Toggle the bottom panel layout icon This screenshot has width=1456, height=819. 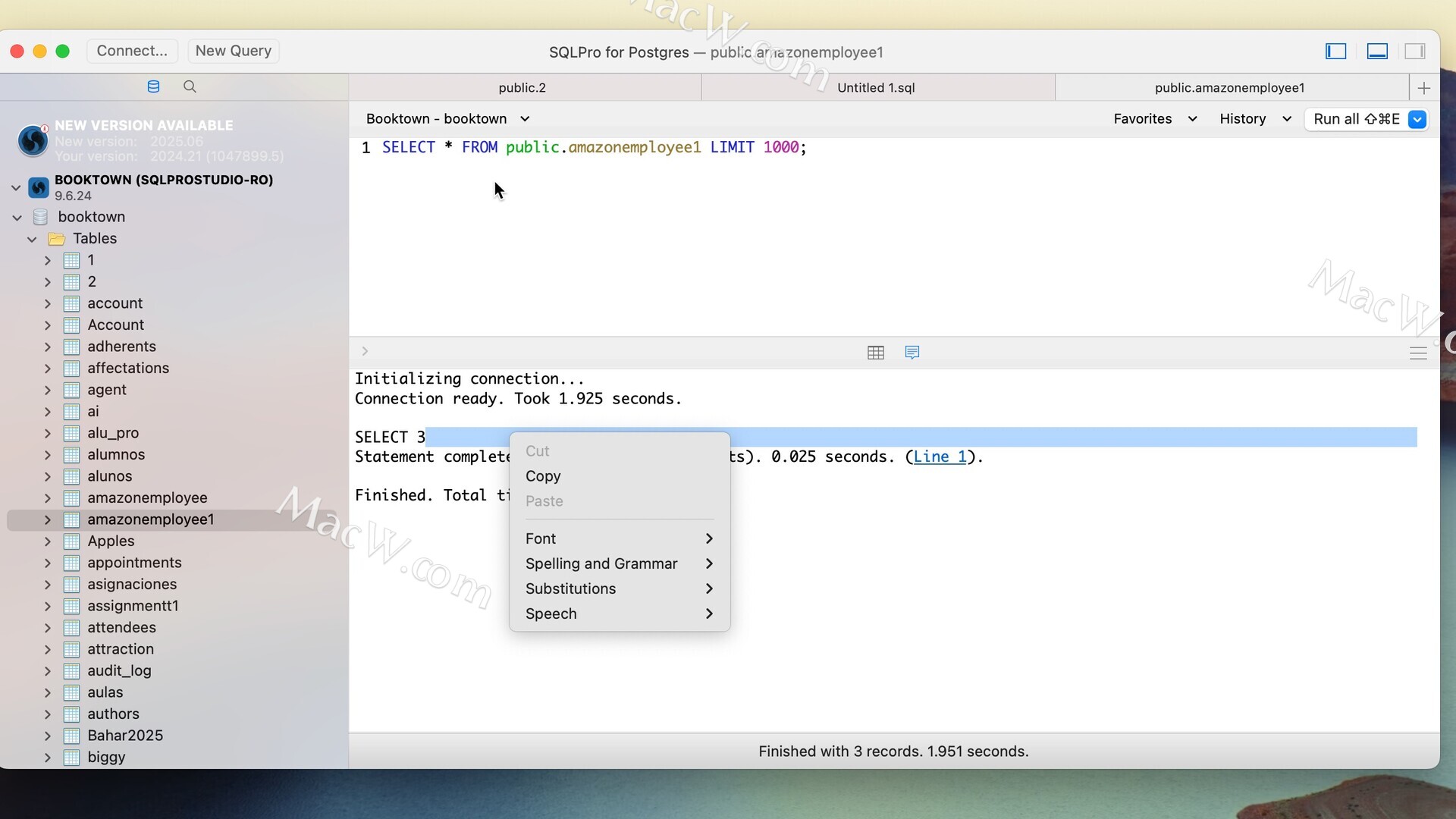coord(1377,51)
